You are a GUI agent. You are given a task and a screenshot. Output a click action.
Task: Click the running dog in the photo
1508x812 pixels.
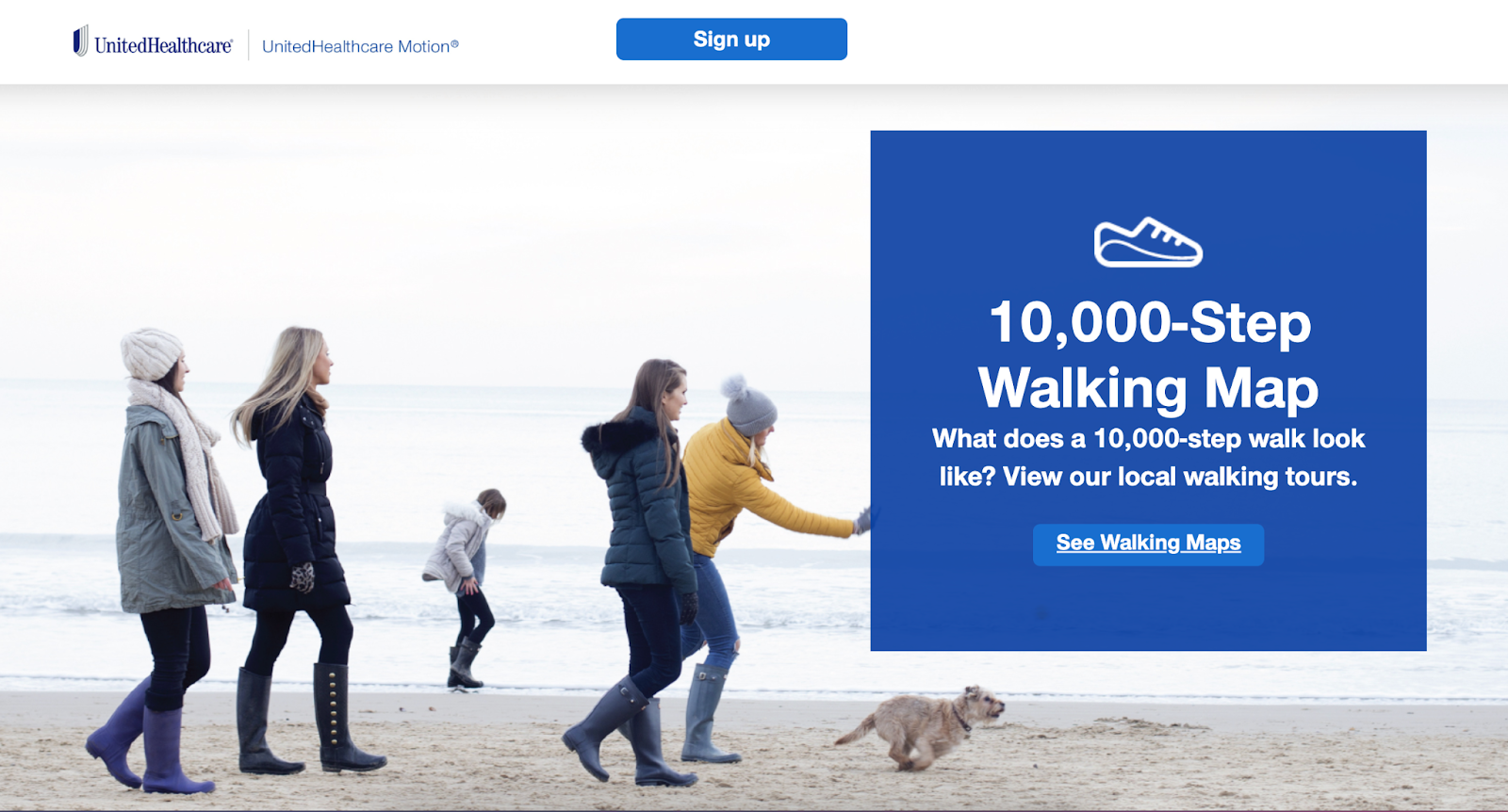tap(921, 725)
